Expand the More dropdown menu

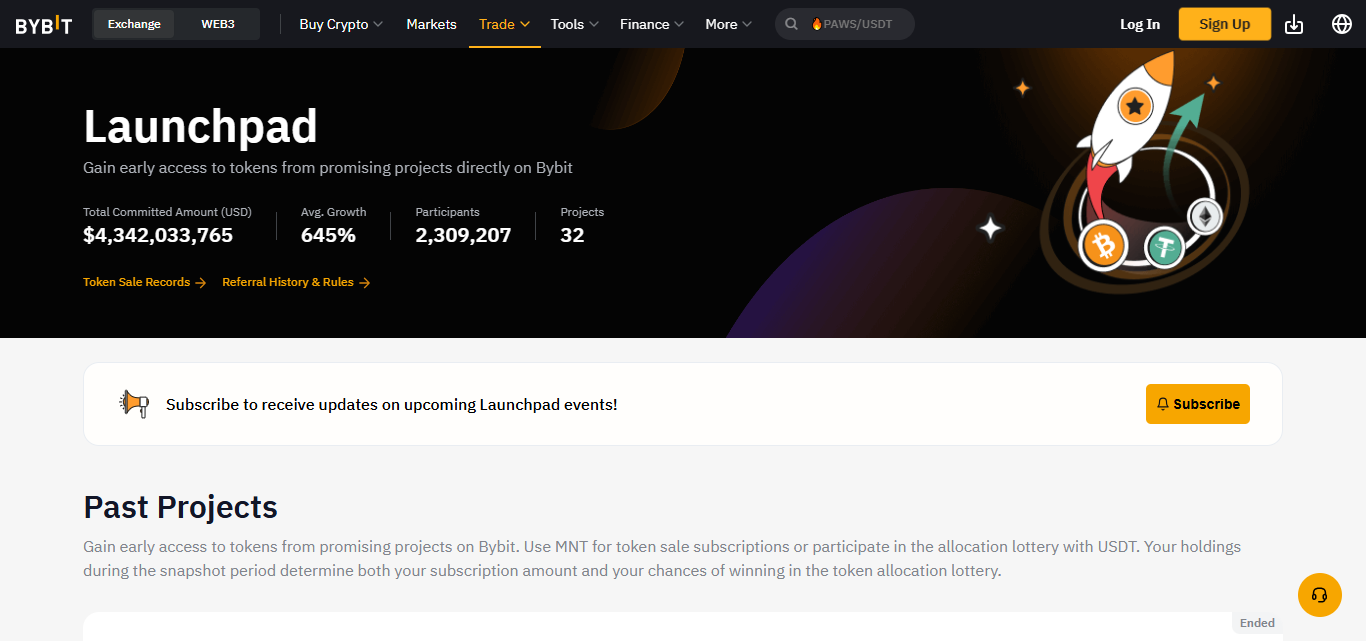729,24
